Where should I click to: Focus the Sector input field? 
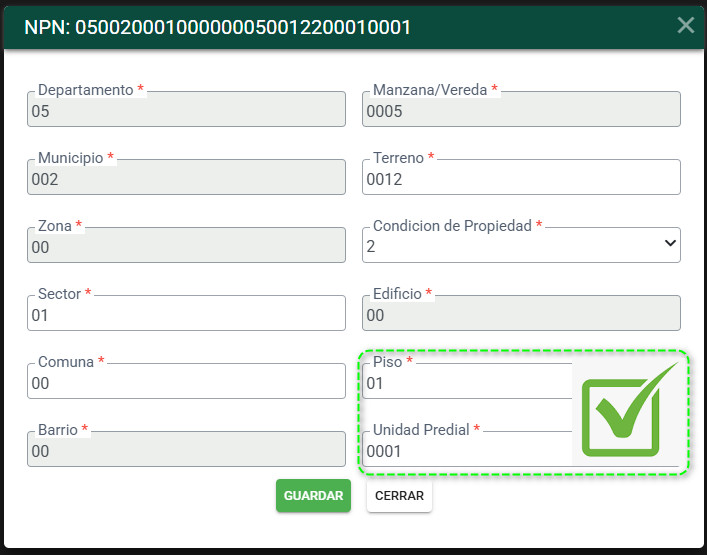[186, 313]
